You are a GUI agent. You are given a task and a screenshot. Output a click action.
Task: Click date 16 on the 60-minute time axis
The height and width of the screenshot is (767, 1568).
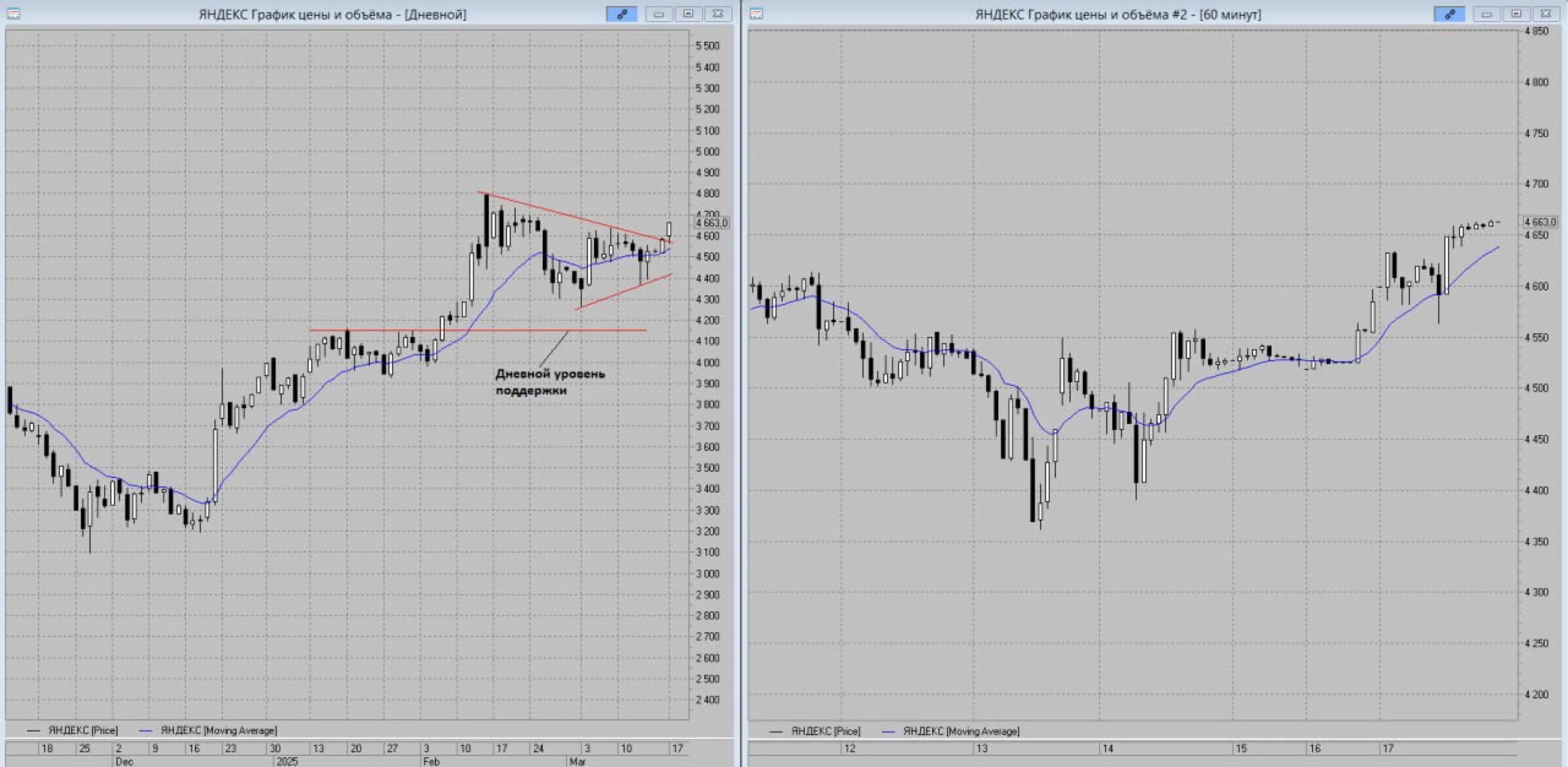coord(1315,748)
